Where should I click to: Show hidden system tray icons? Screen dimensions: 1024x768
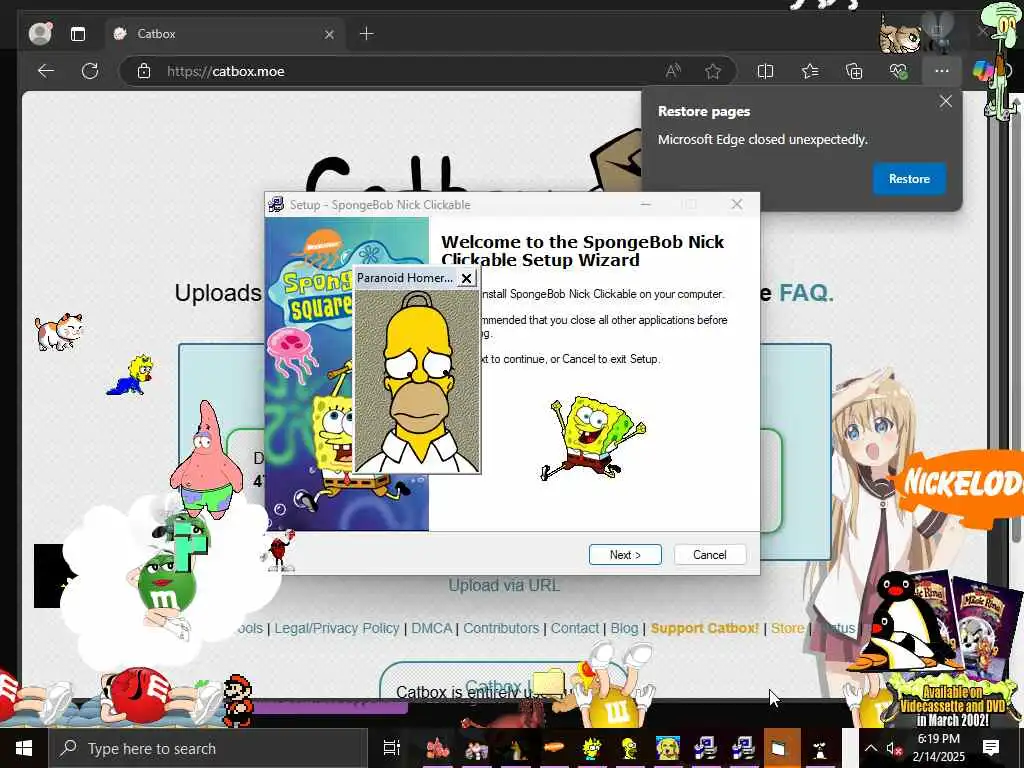pos(871,748)
